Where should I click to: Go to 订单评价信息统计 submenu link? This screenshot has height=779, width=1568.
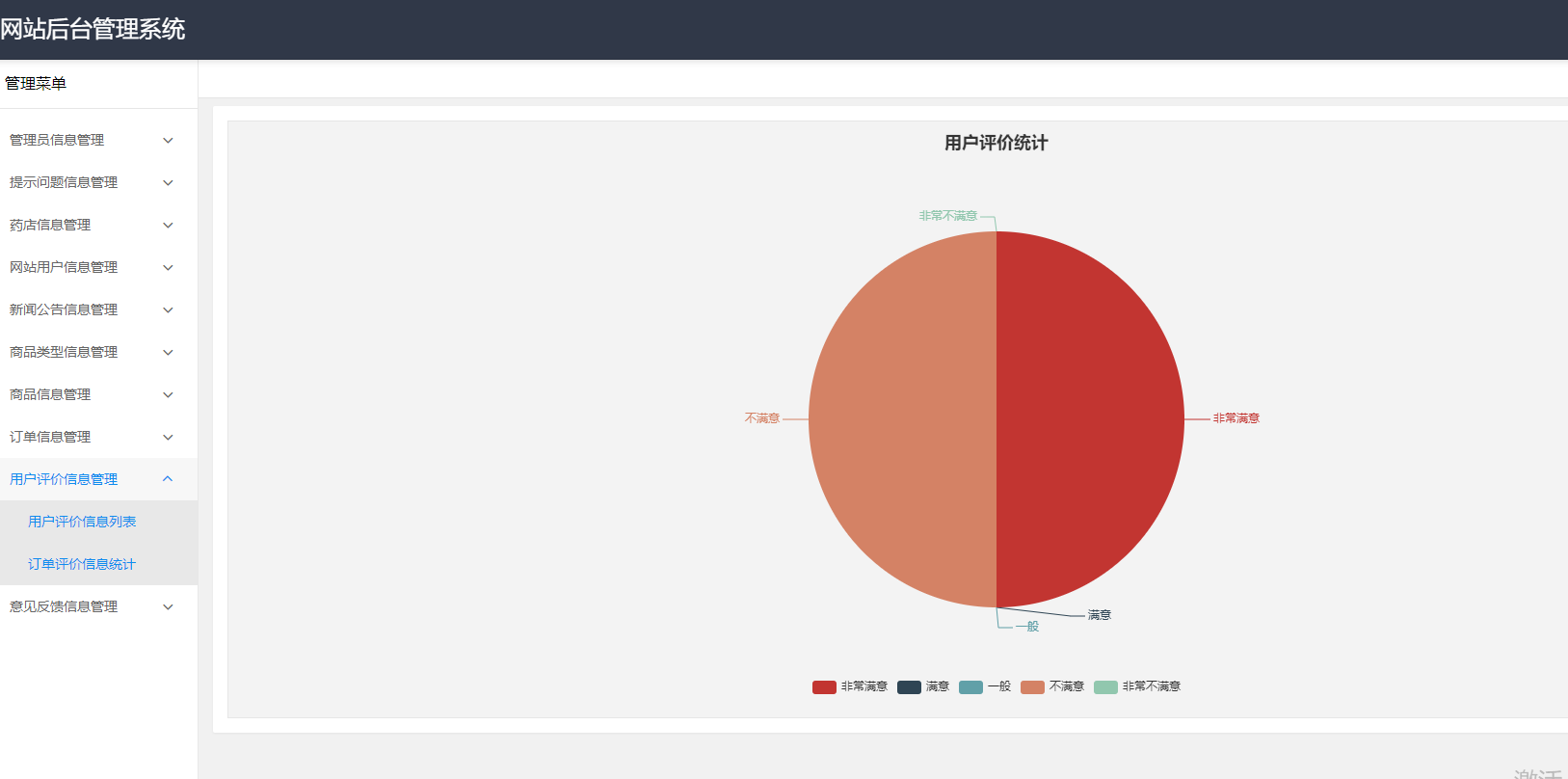(82, 564)
